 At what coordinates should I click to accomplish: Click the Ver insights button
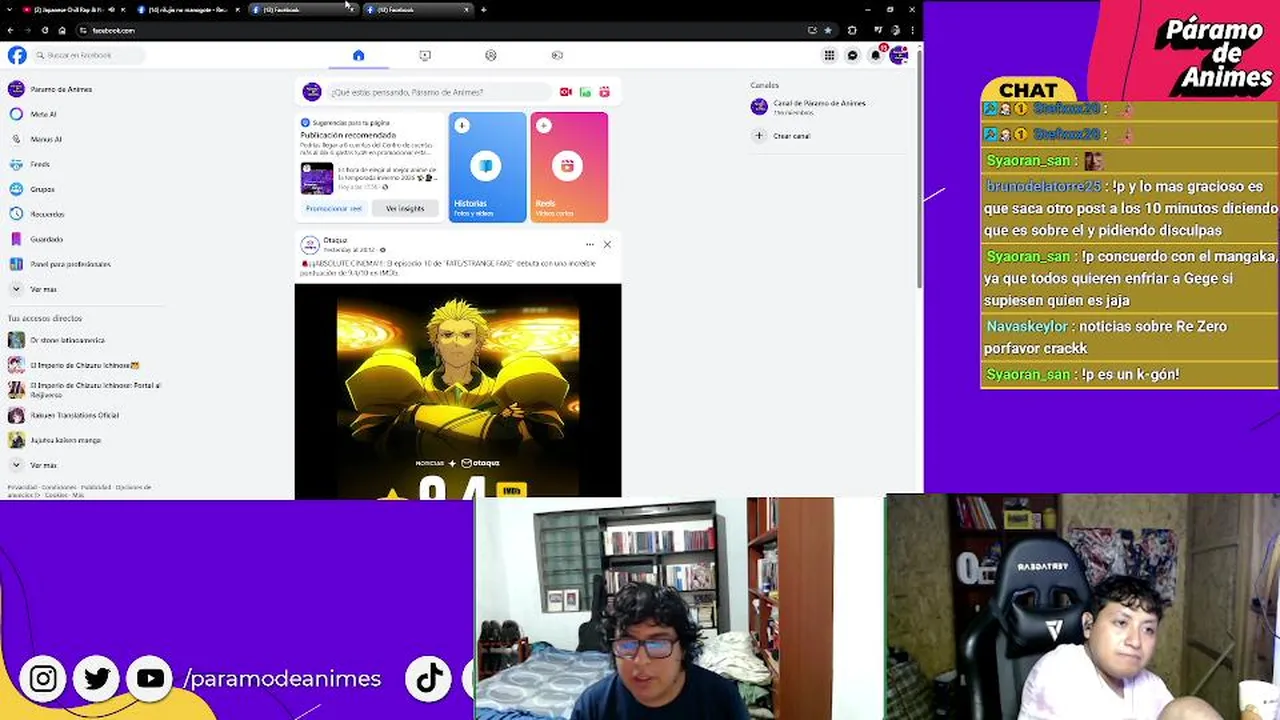pyautogui.click(x=405, y=208)
